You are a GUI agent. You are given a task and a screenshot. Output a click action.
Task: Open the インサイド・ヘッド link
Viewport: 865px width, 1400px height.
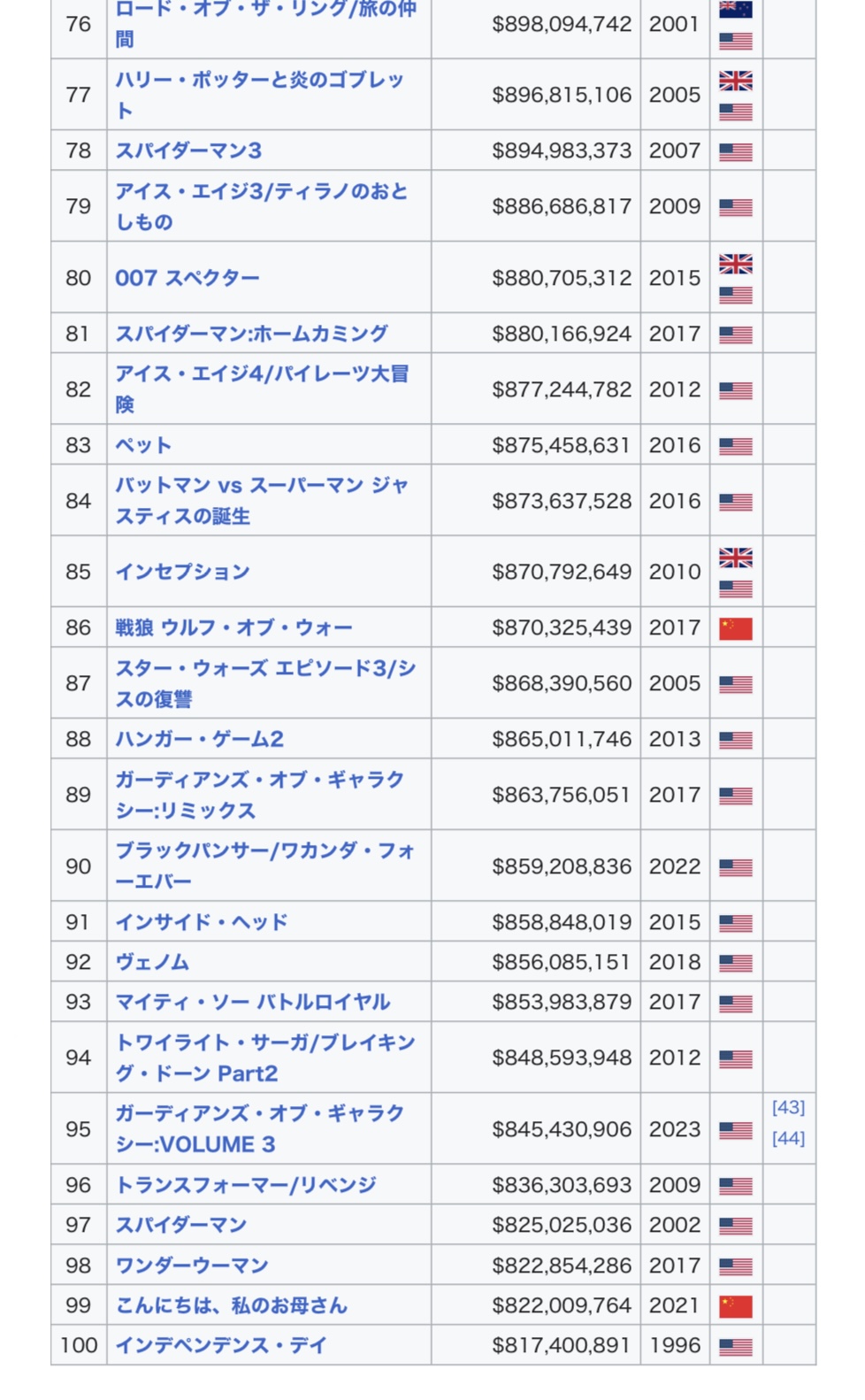202,922
